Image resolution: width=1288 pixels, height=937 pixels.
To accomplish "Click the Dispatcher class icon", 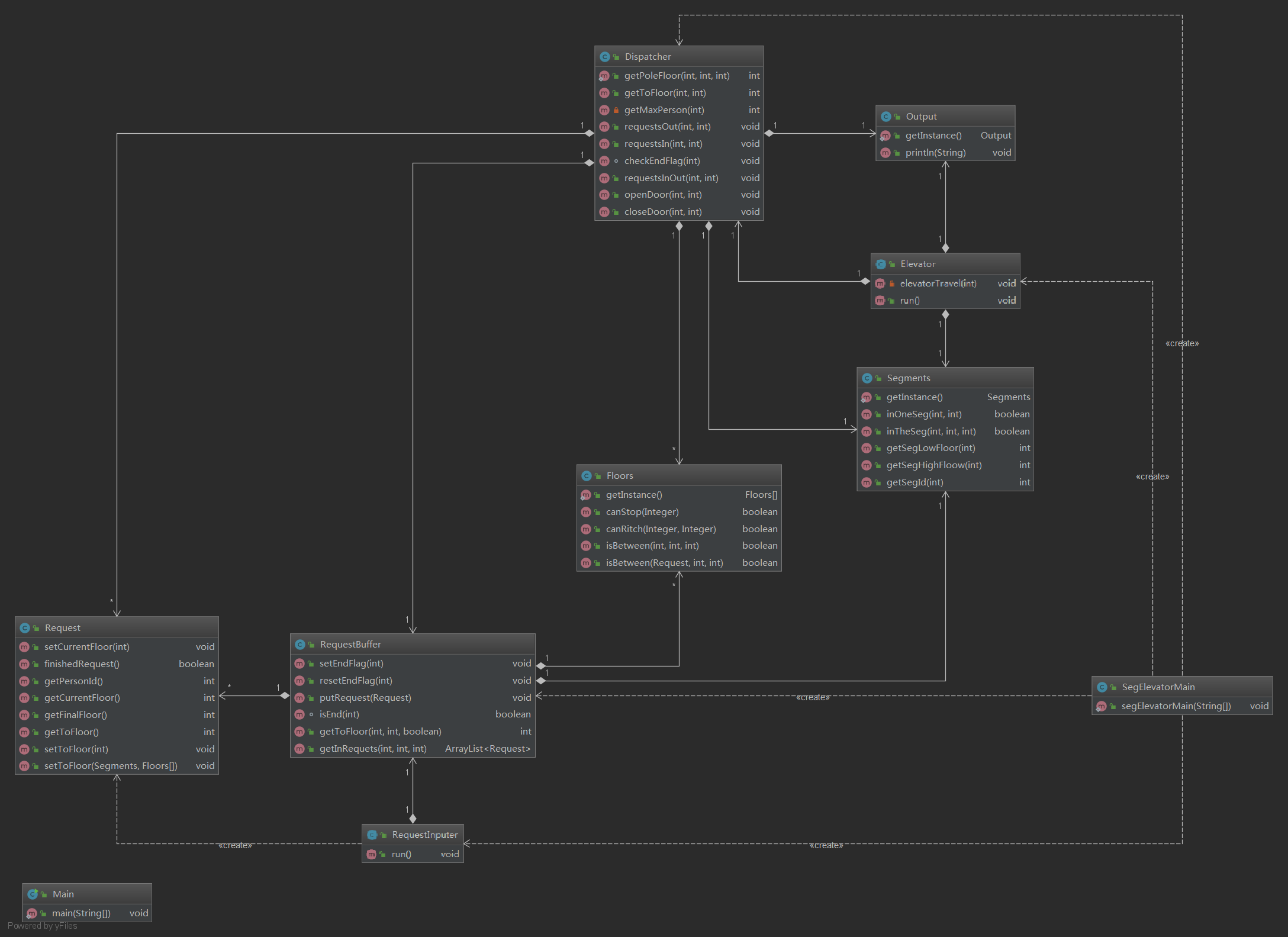I will point(604,57).
